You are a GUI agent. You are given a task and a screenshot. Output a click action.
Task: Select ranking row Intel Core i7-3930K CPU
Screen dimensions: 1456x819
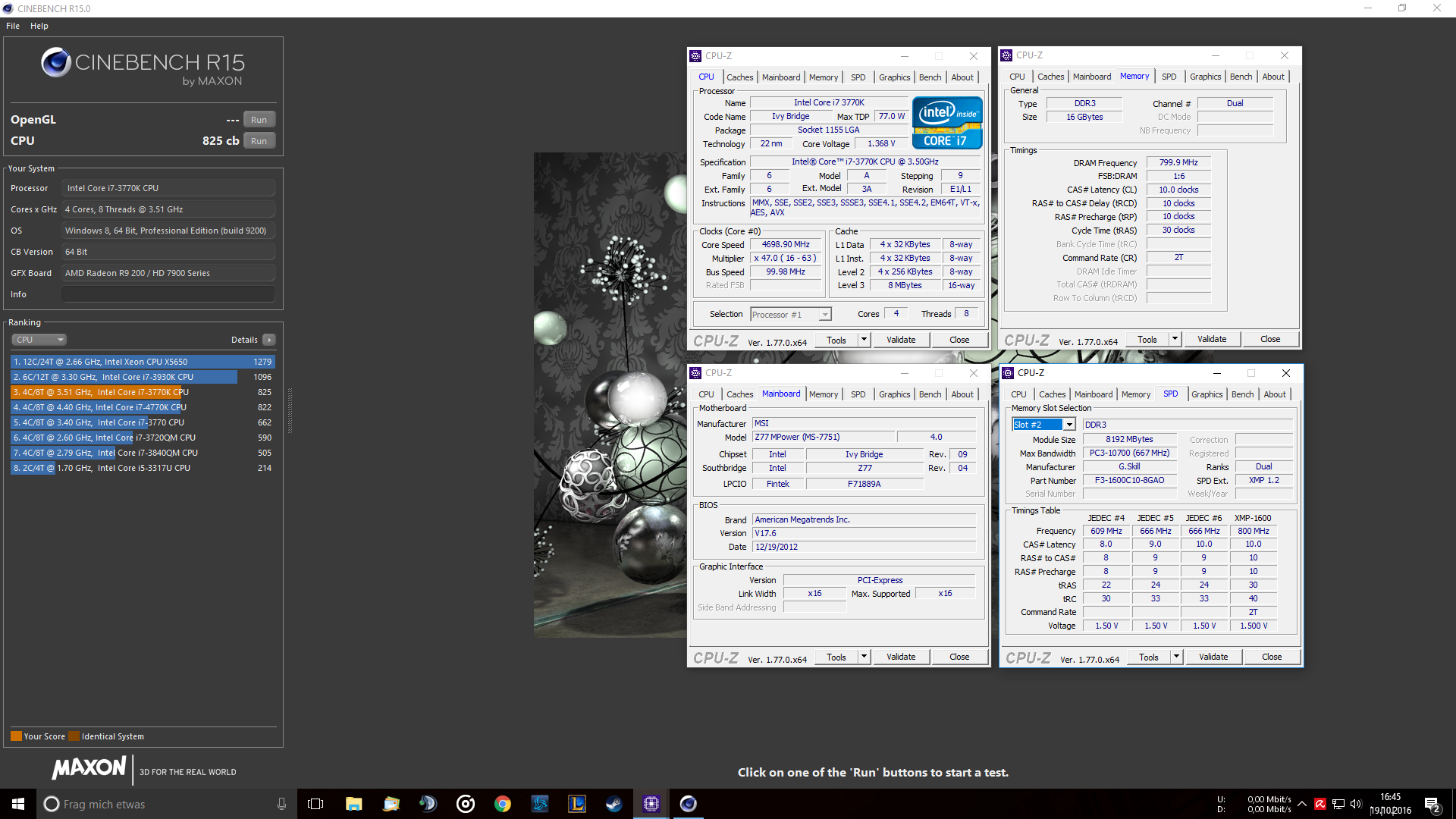[143, 377]
